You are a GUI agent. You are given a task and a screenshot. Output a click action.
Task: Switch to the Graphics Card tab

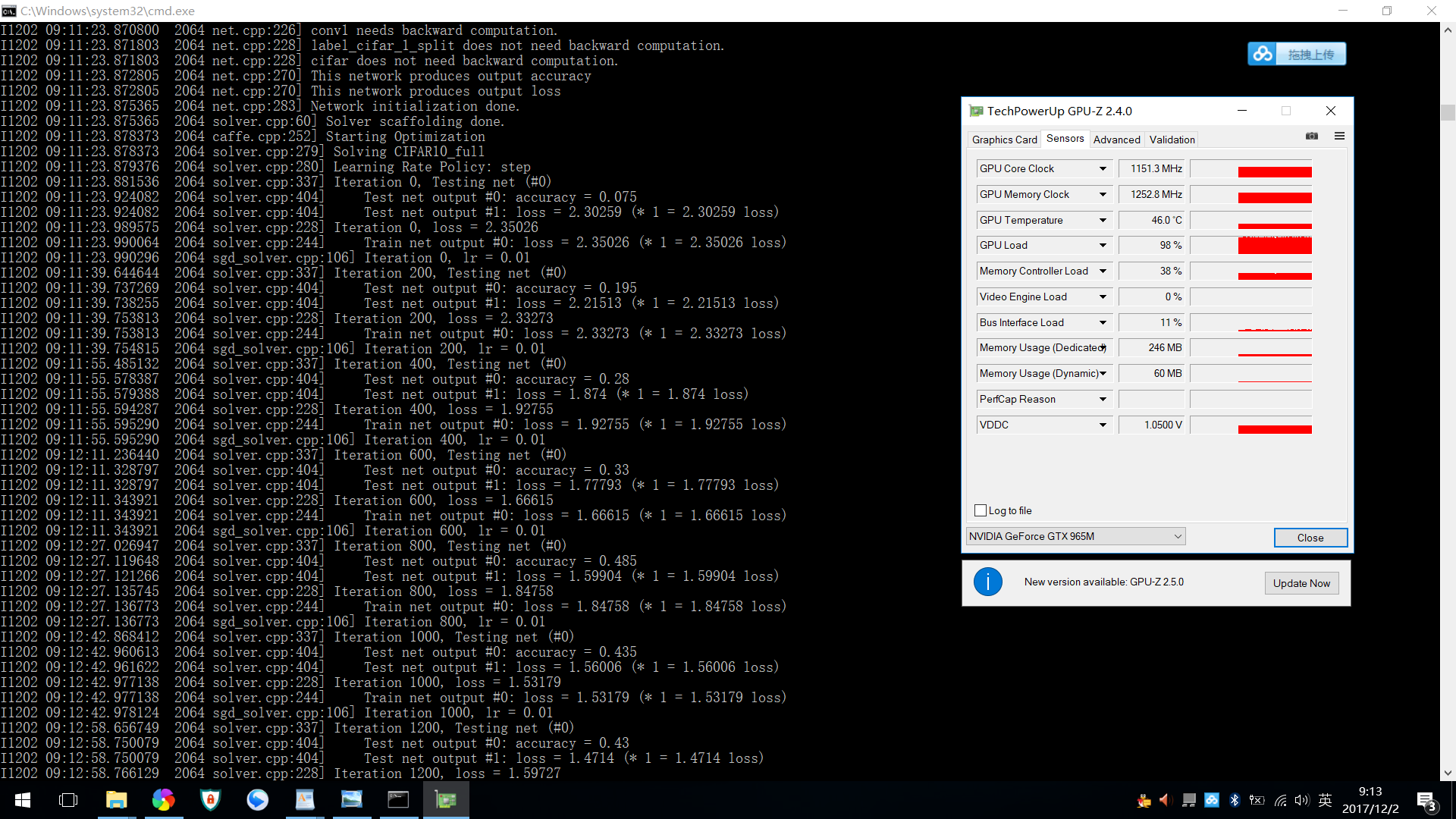(1004, 140)
